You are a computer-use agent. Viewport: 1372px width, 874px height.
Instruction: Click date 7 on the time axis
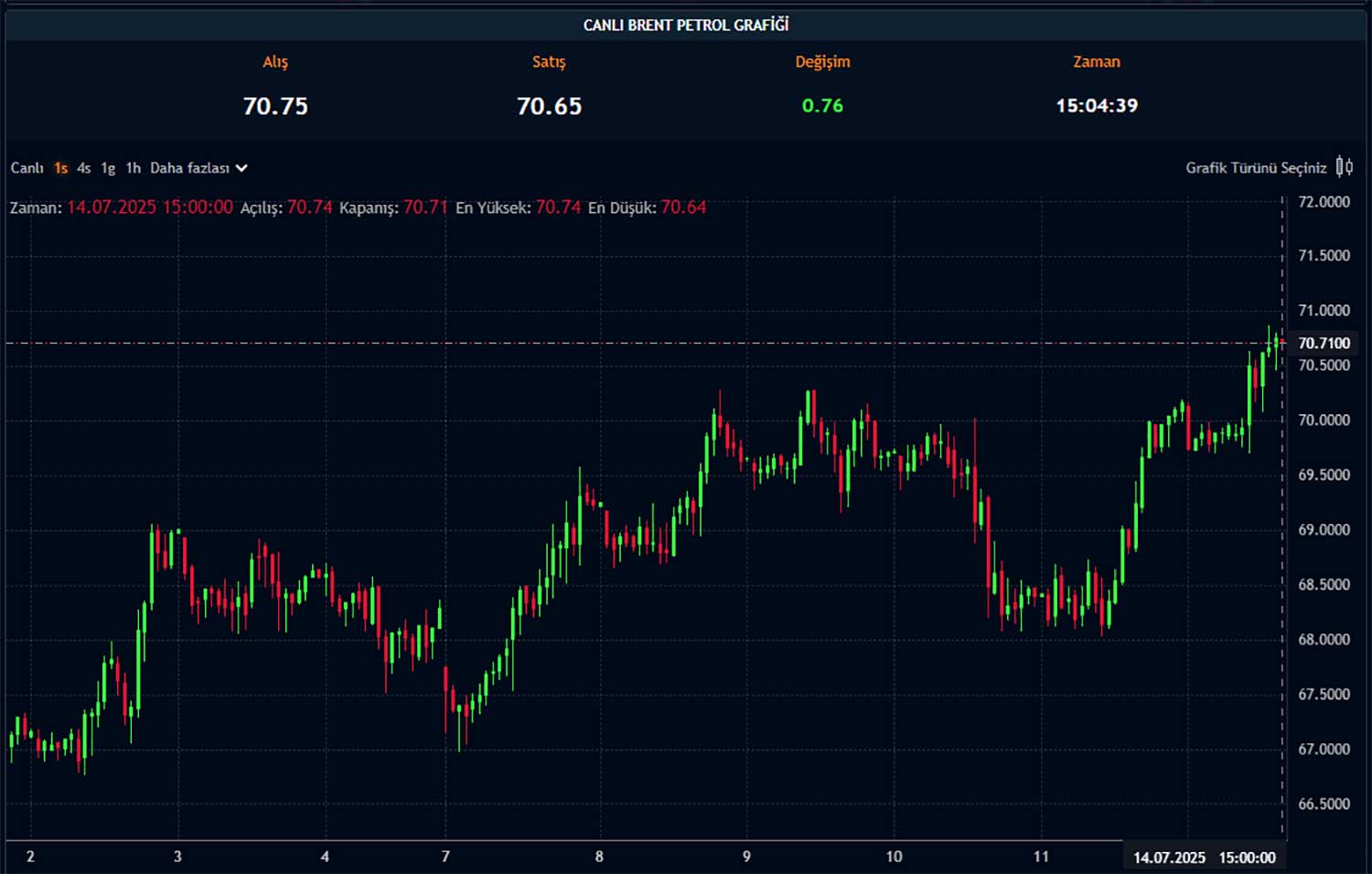click(445, 857)
